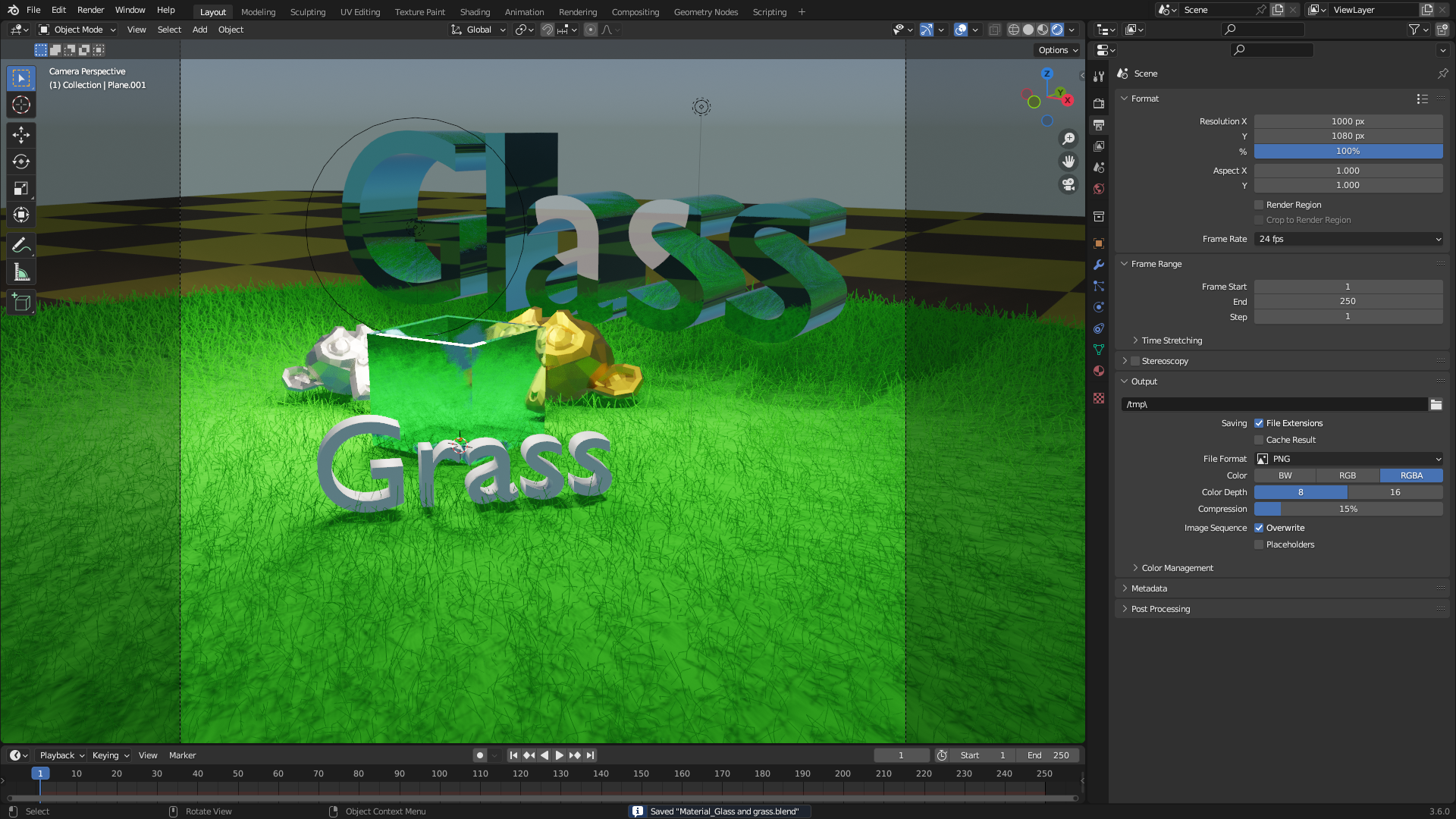Select the Rotate tool

21,162
